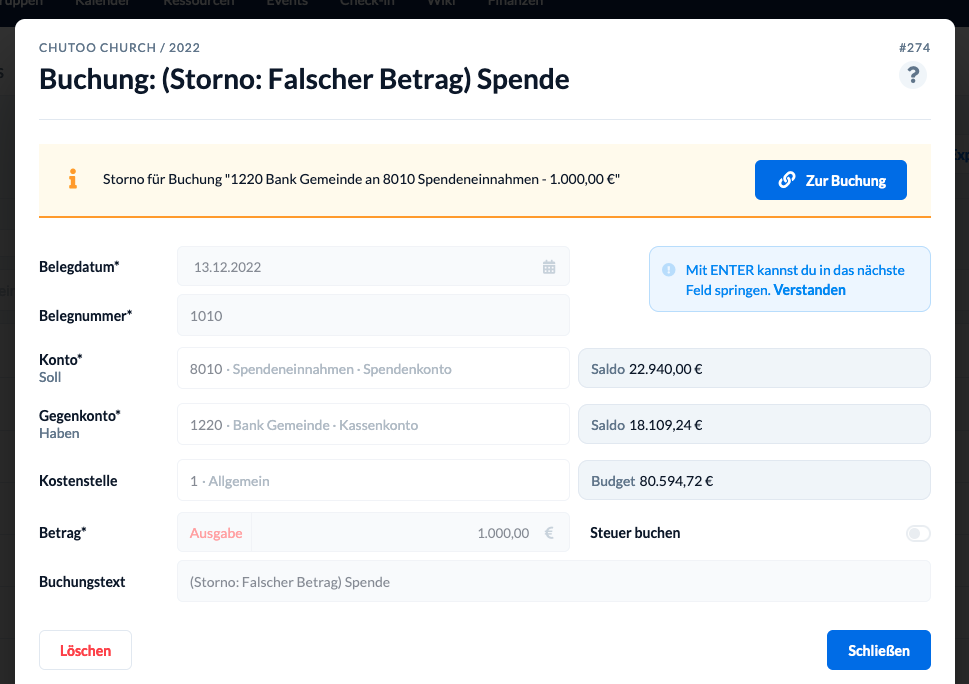The height and width of the screenshot is (684, 969).
Task: Dismiss hint via Verstanden link
Action: pos(809,290)
